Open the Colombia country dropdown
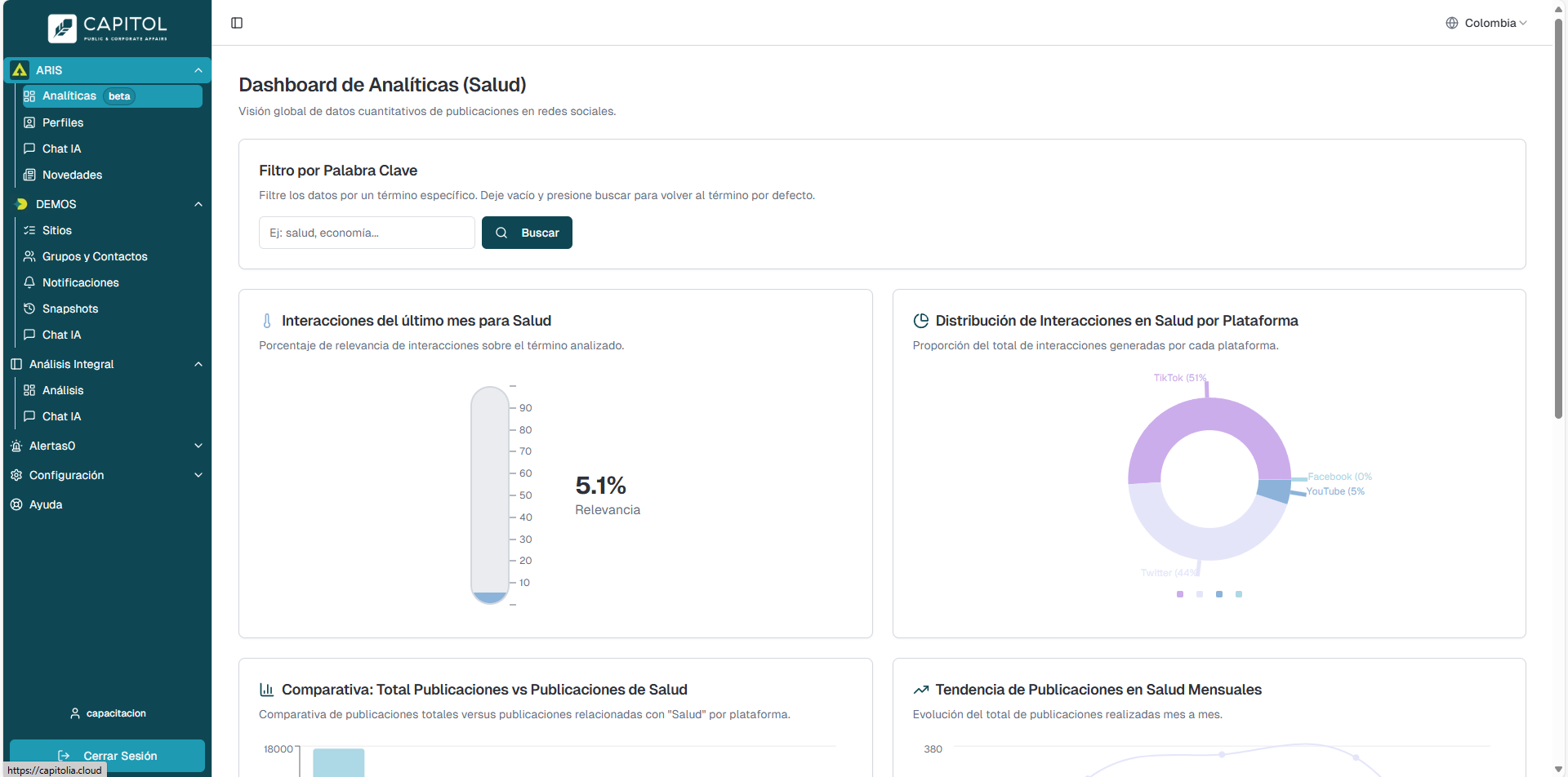Screen dimensions: 1568x777 1486,23
